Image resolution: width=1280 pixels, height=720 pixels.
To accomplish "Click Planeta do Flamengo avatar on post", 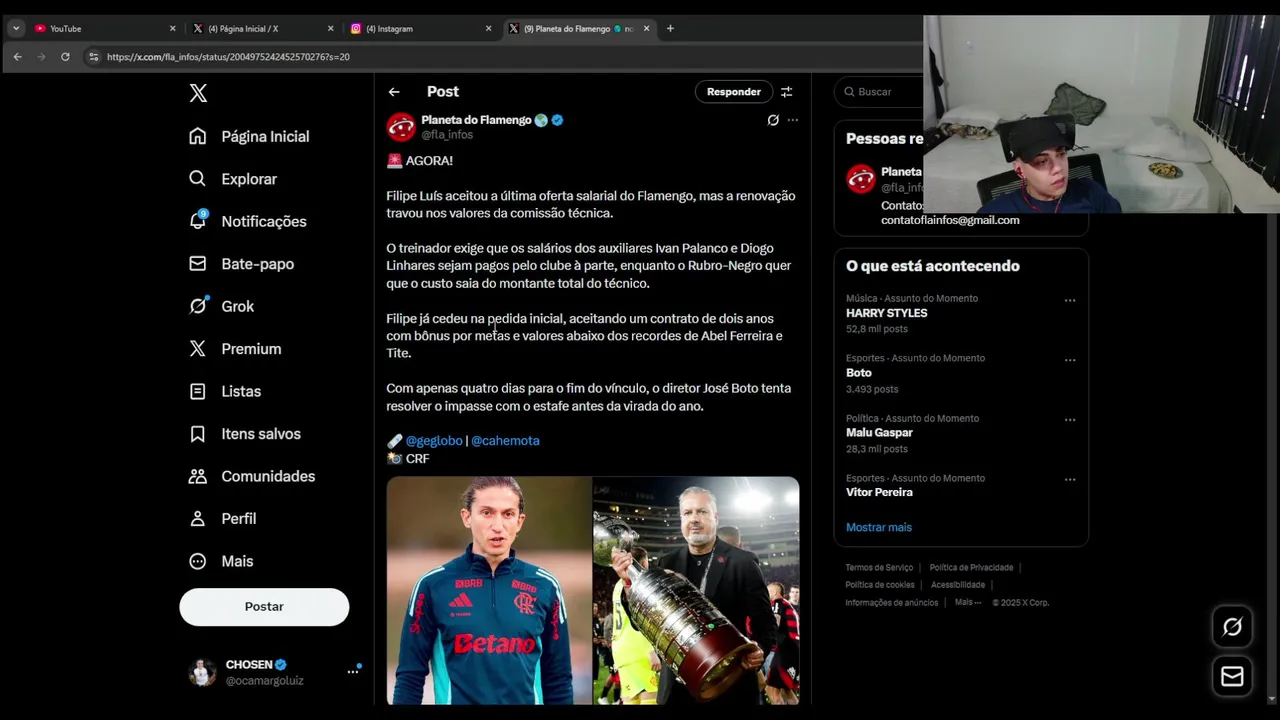I will tap(401, 127).
